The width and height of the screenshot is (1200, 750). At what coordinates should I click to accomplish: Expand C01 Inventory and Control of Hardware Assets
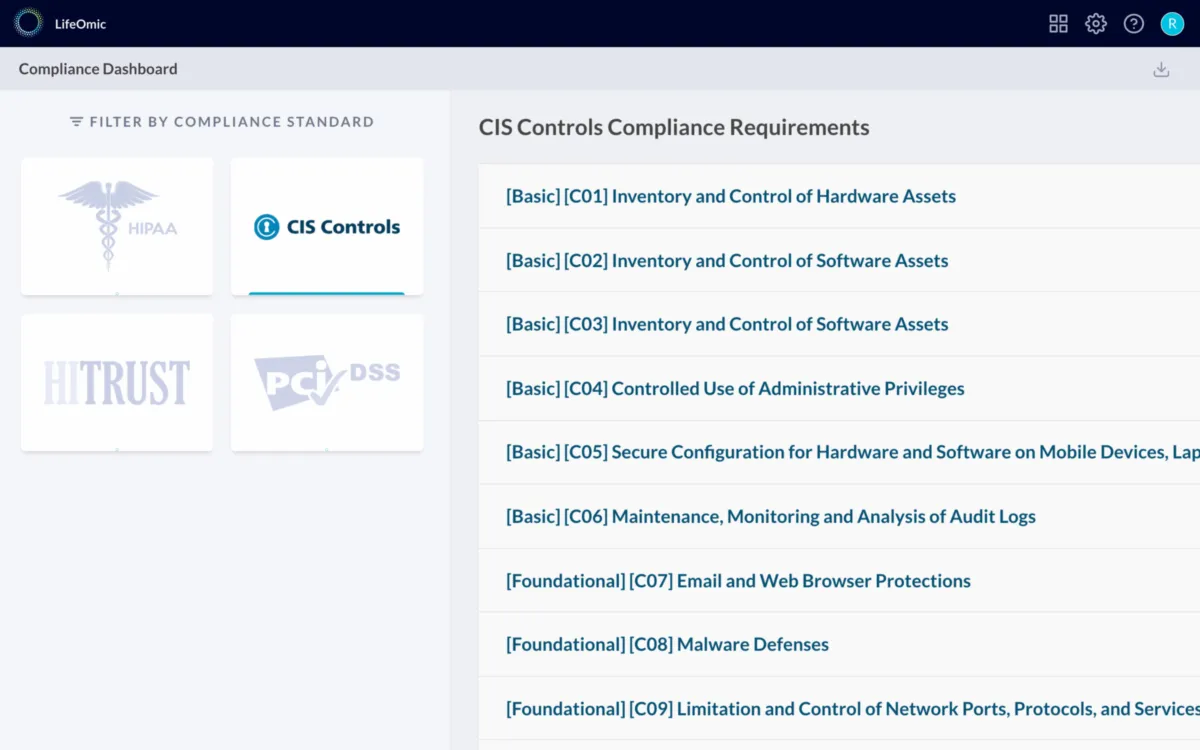tap(731, 196)
